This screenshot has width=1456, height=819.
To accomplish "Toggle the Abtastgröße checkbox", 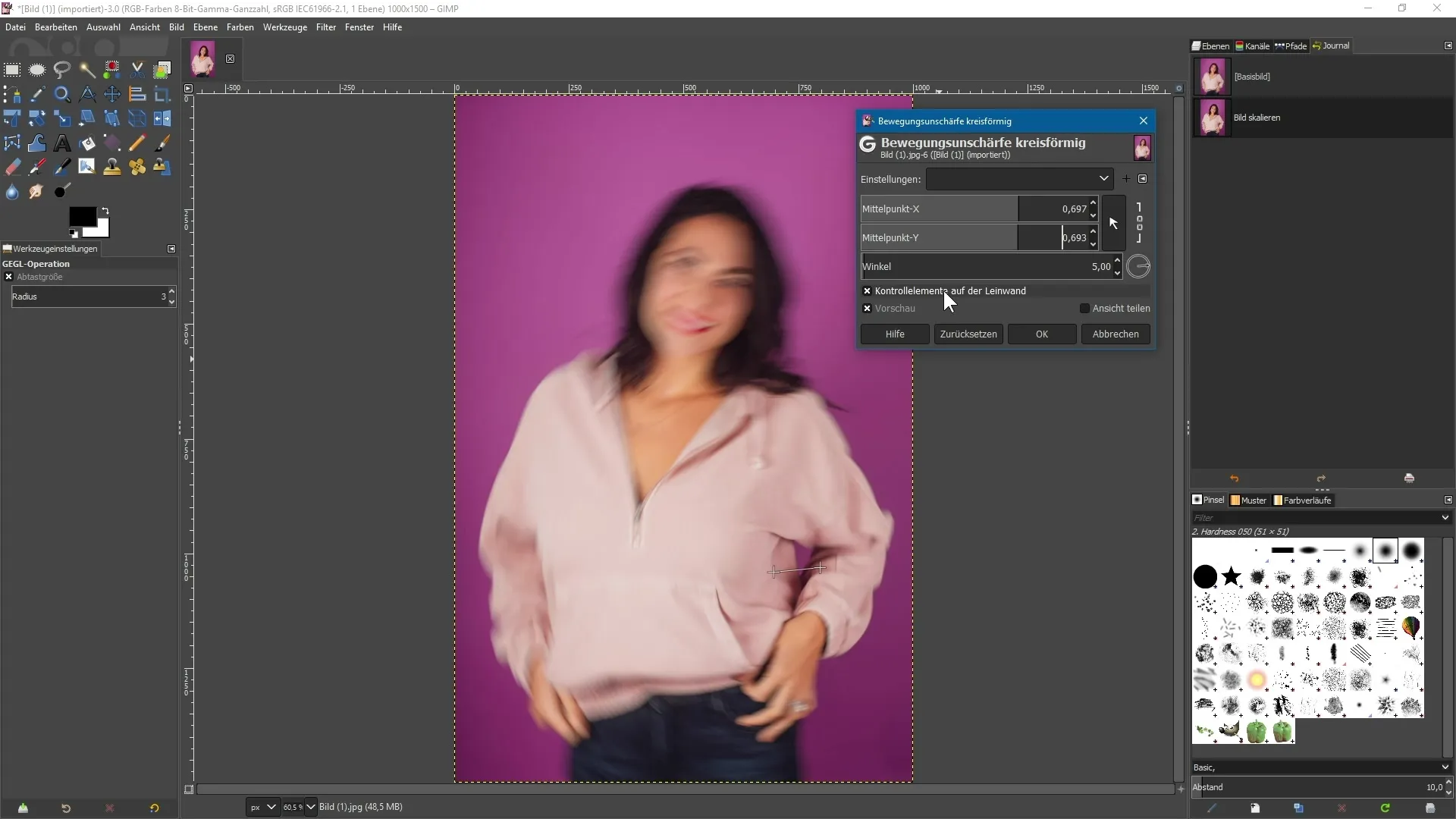I will pos(9,277).
